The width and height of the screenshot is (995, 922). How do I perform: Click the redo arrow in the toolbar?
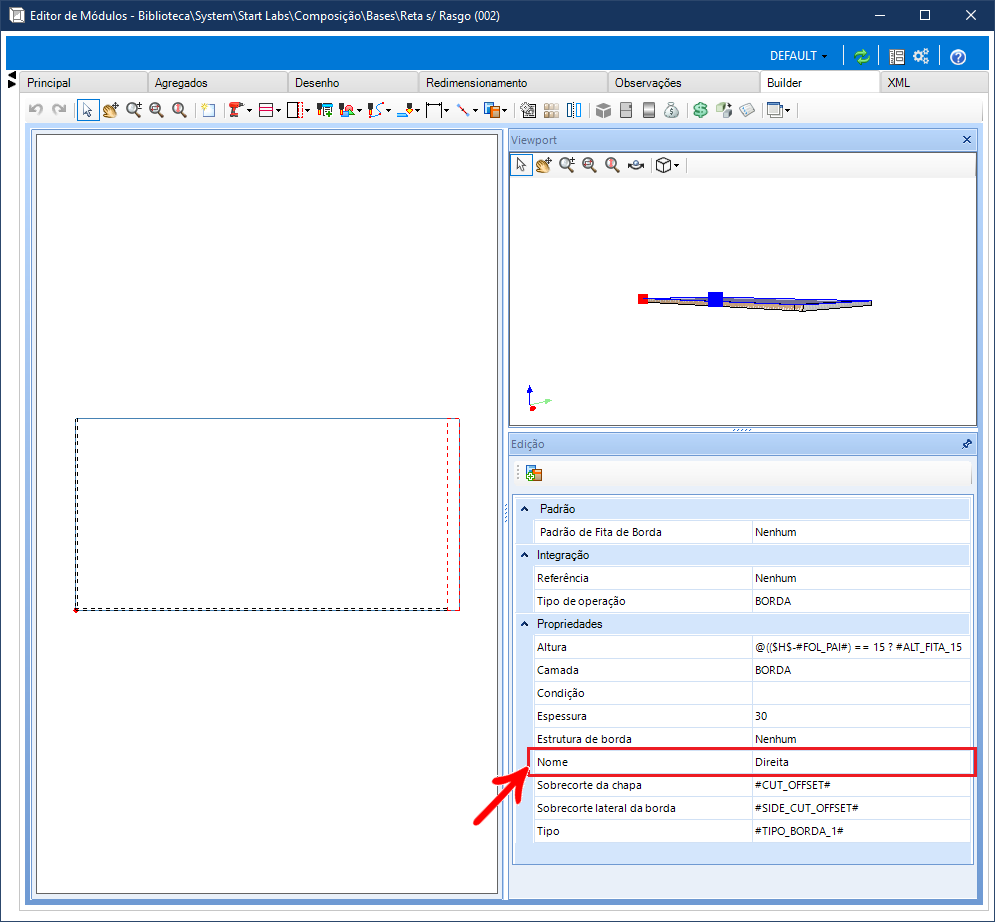pos(59,110)
